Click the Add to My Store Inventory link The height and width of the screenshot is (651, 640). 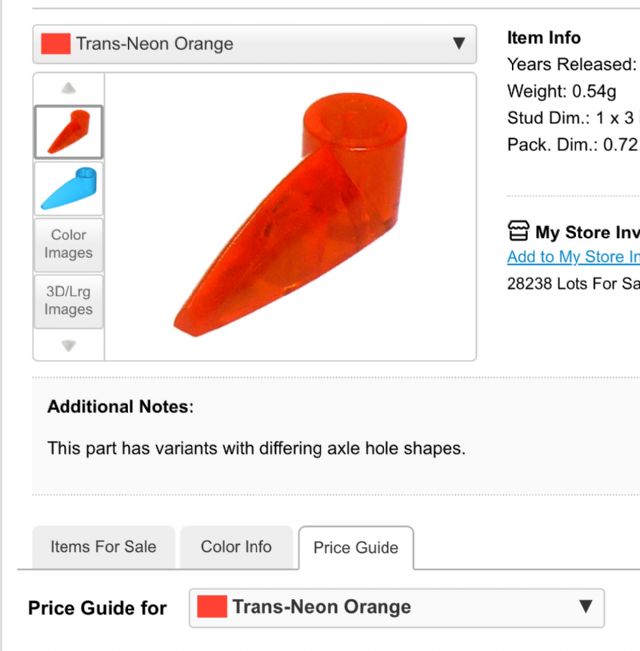click(573, 257)
